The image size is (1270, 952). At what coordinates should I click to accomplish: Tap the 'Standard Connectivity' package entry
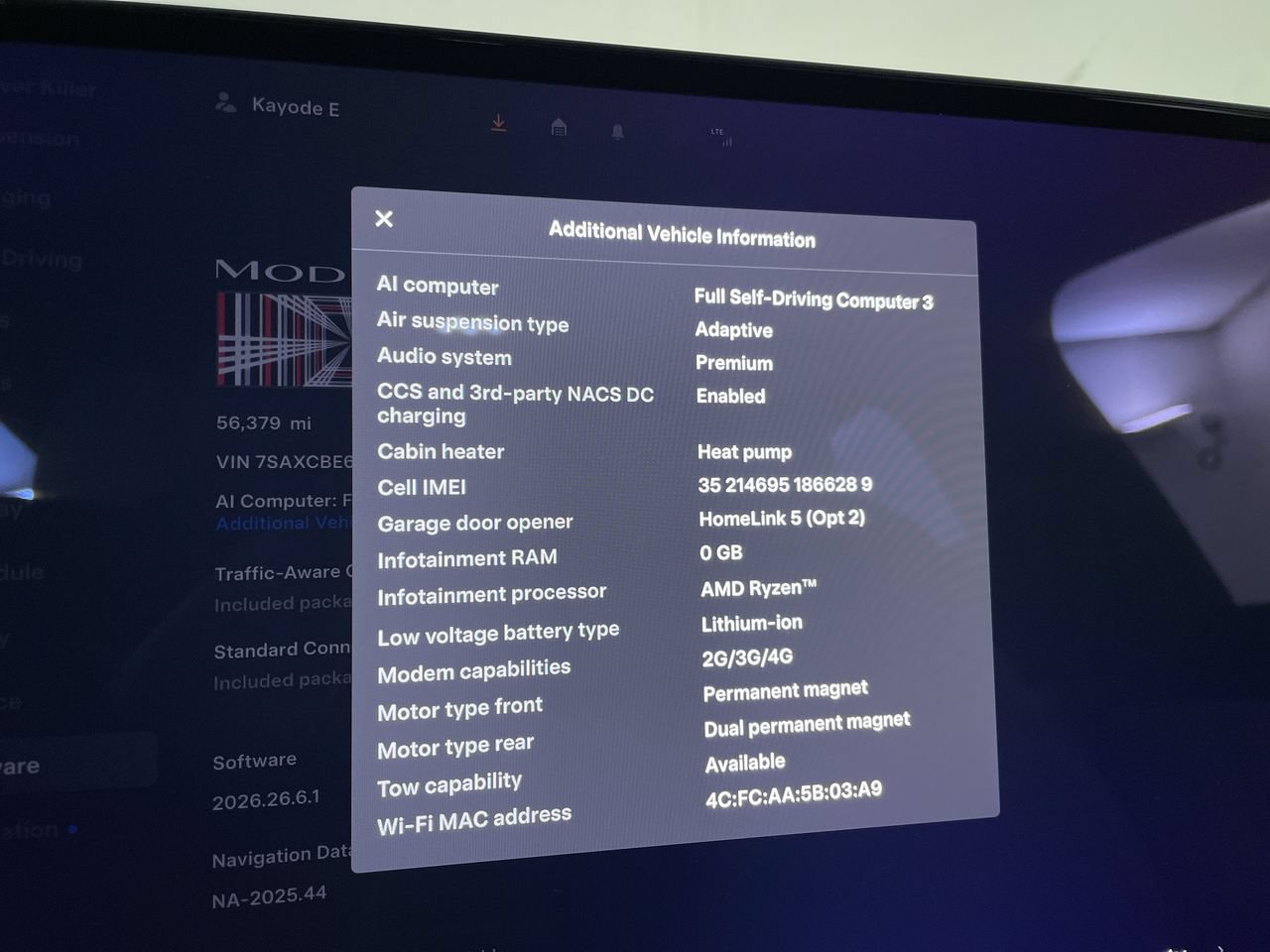283,664
